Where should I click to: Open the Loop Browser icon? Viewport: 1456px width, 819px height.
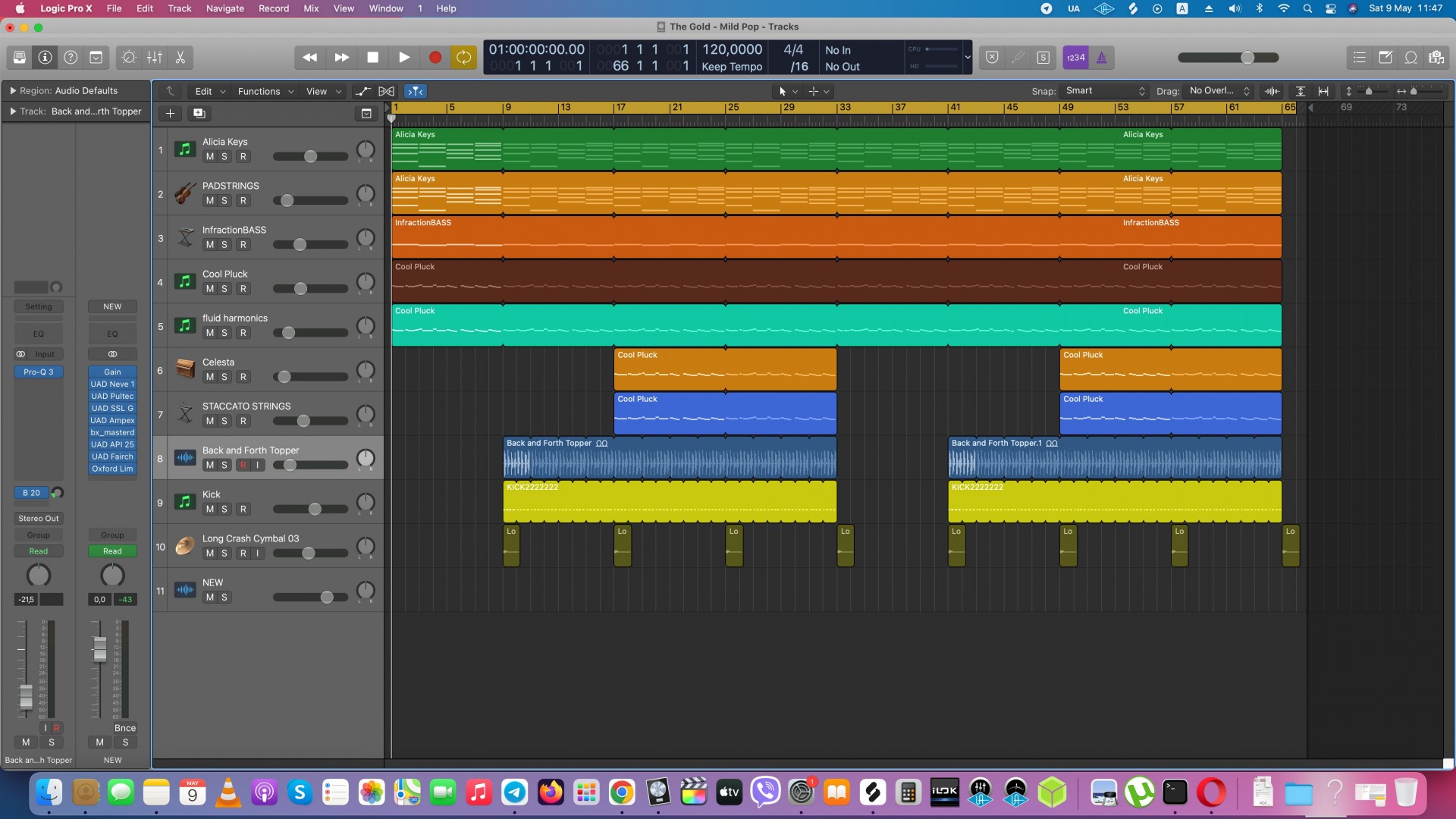tap(1411, 58)
